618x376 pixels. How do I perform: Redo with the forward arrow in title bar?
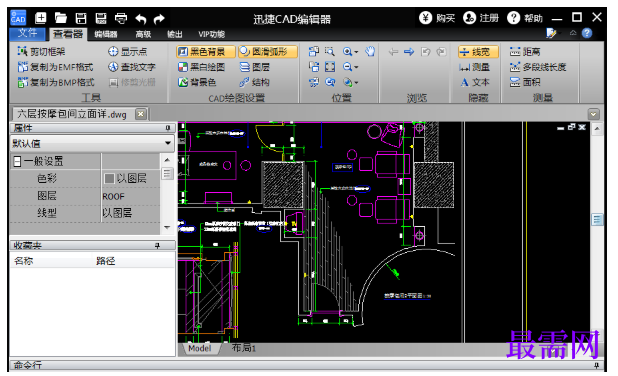point(159,19)
